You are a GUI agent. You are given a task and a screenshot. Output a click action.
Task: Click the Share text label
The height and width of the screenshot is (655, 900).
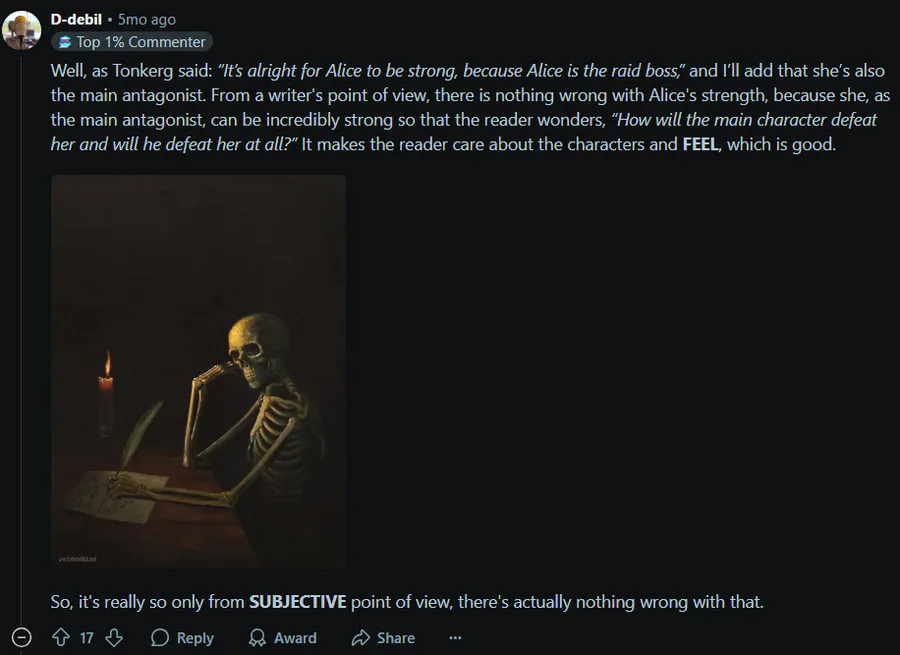point(395,638)
